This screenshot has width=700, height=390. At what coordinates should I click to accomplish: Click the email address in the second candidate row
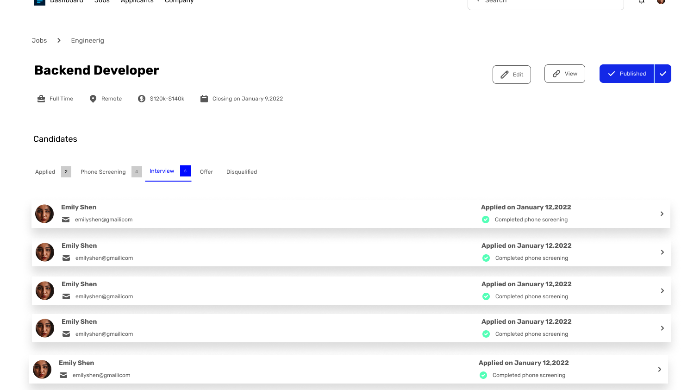104,258
